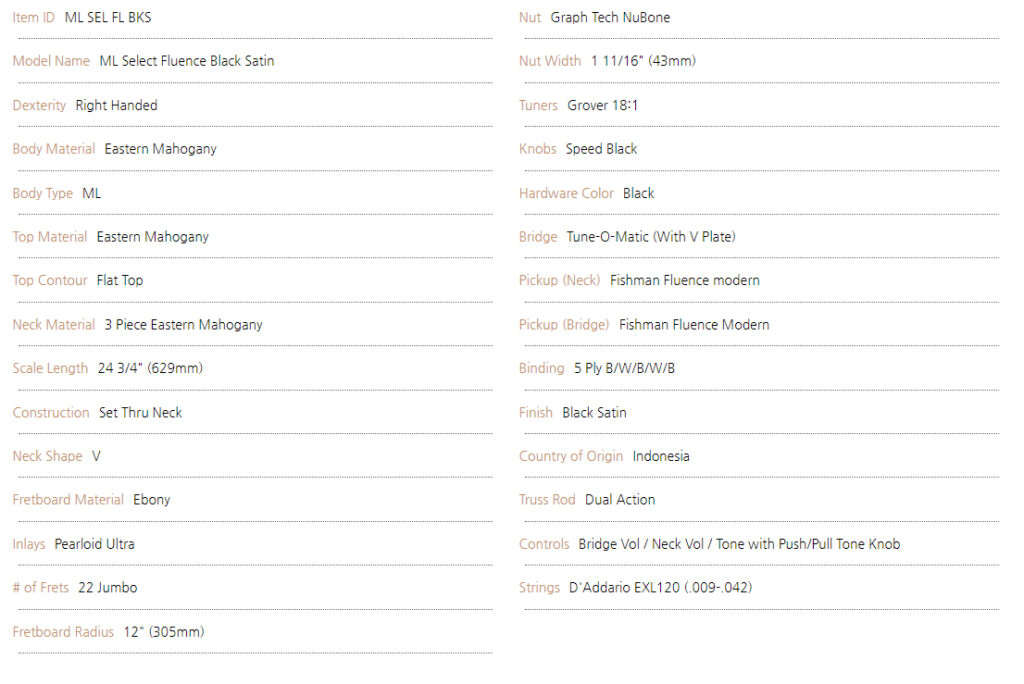Click the Pearloid Ultra inlays value
Screen dimensions: 1024x684
(94, 544)
